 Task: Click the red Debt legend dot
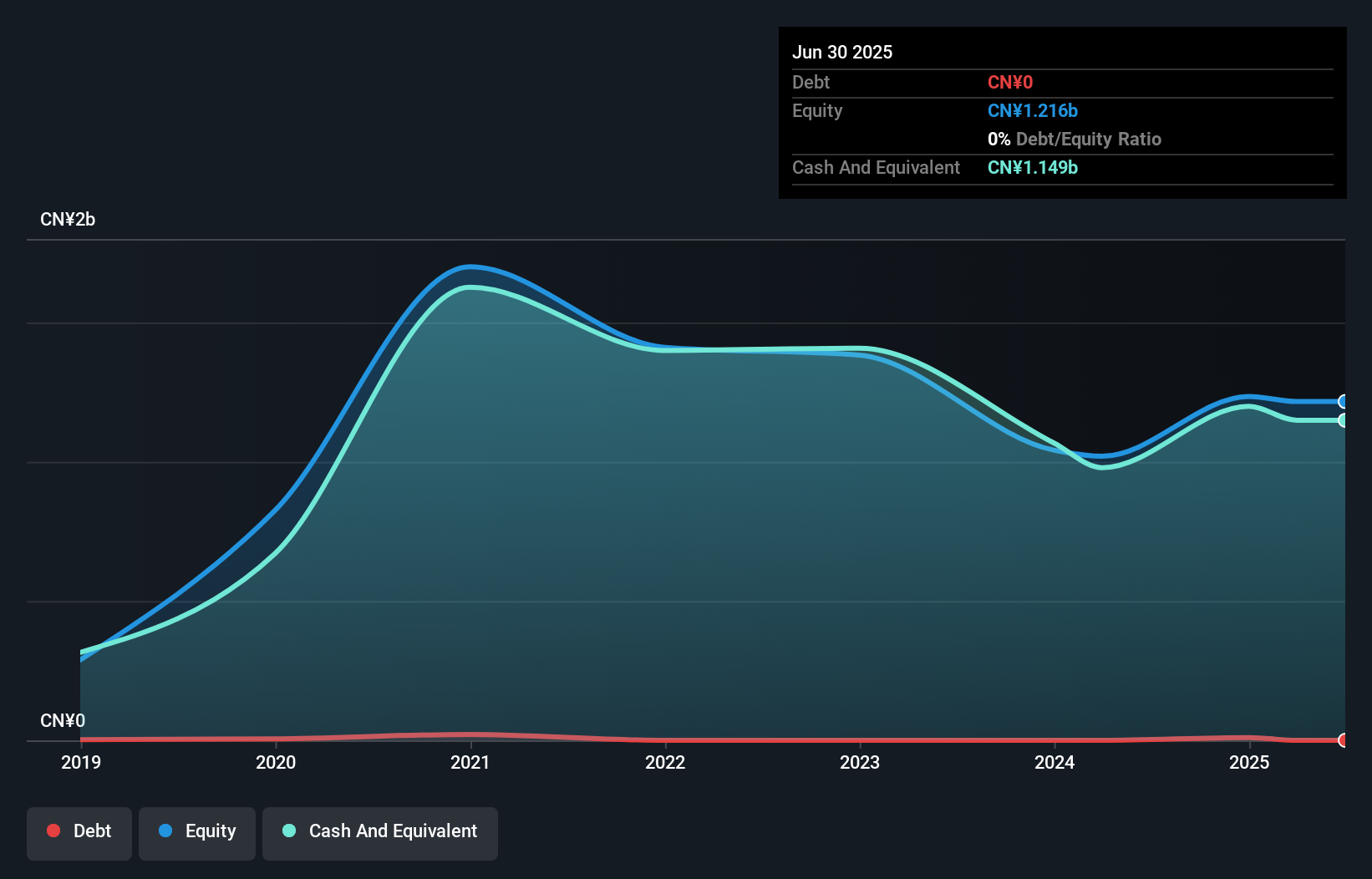click(x=53, y=831)
